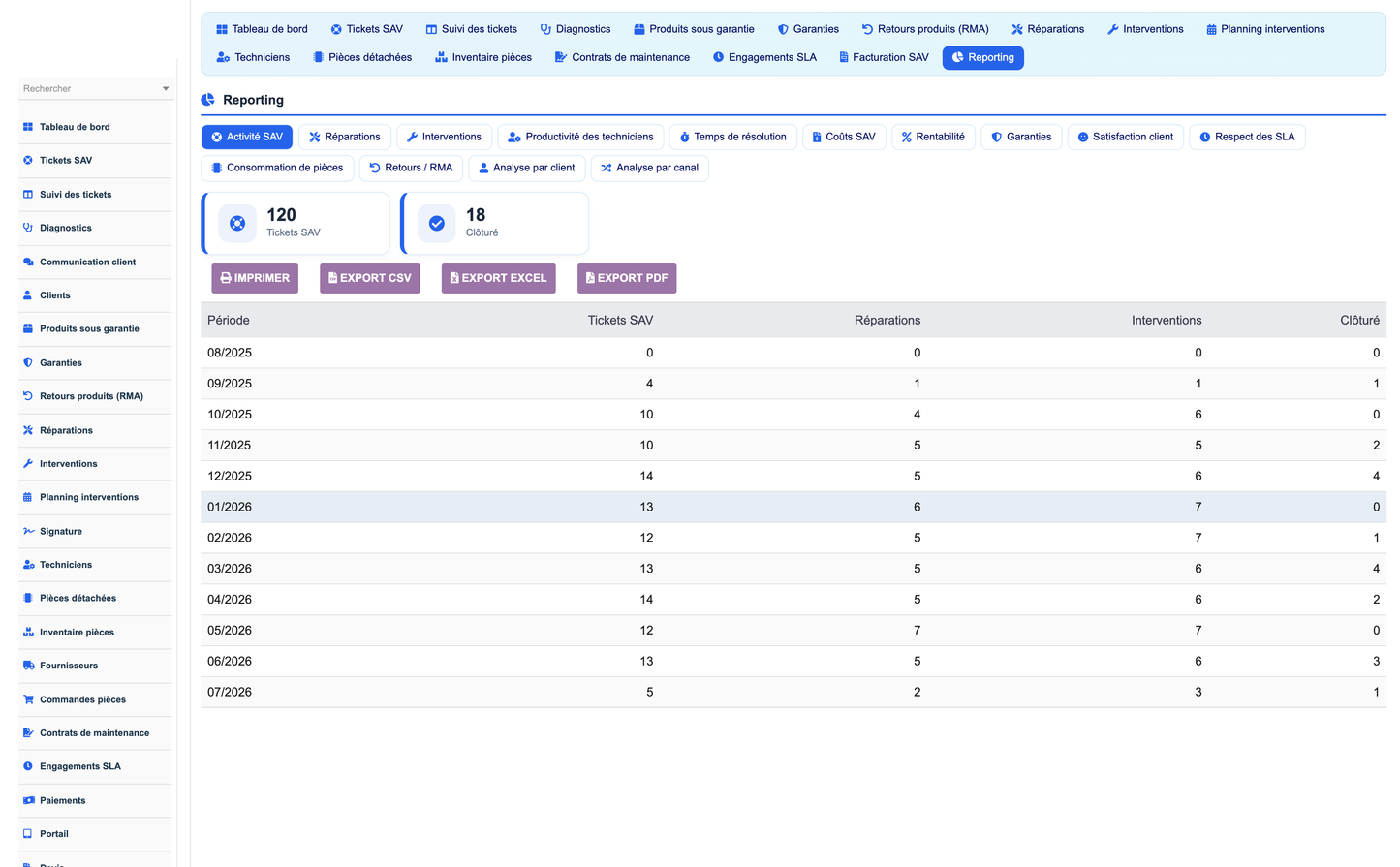Click the EXPORT EXCEL button

pos(499,278)
